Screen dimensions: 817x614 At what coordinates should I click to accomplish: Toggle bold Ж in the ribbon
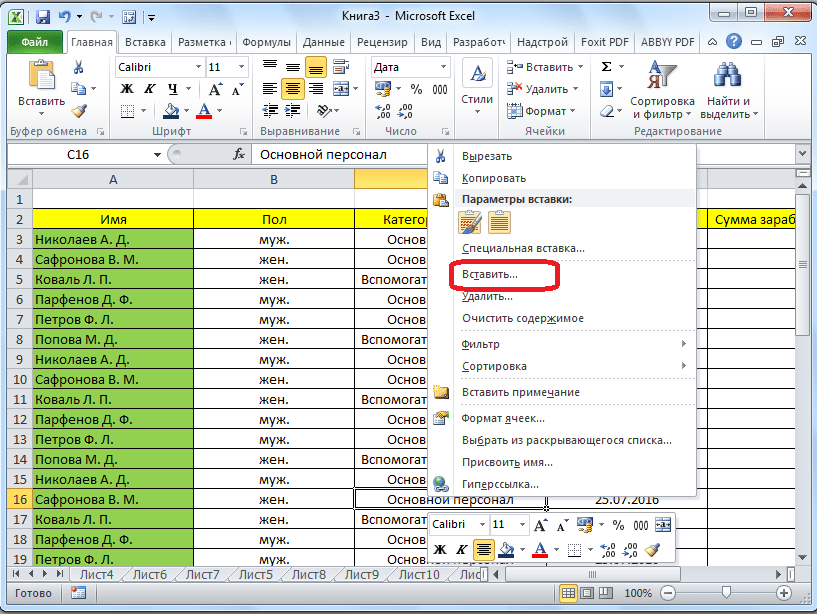(x=127, y=89)
